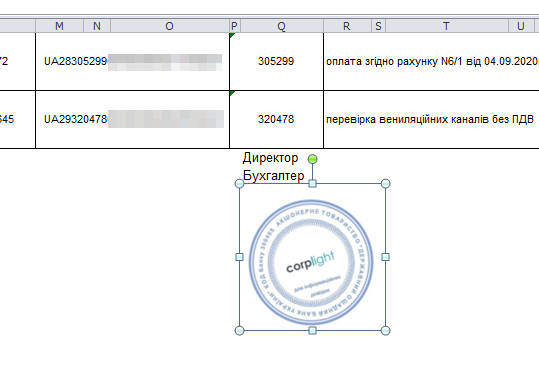The height and width of the screenshot is (375, 539).
Task: Select column Q header
Action: pos(282,26)
